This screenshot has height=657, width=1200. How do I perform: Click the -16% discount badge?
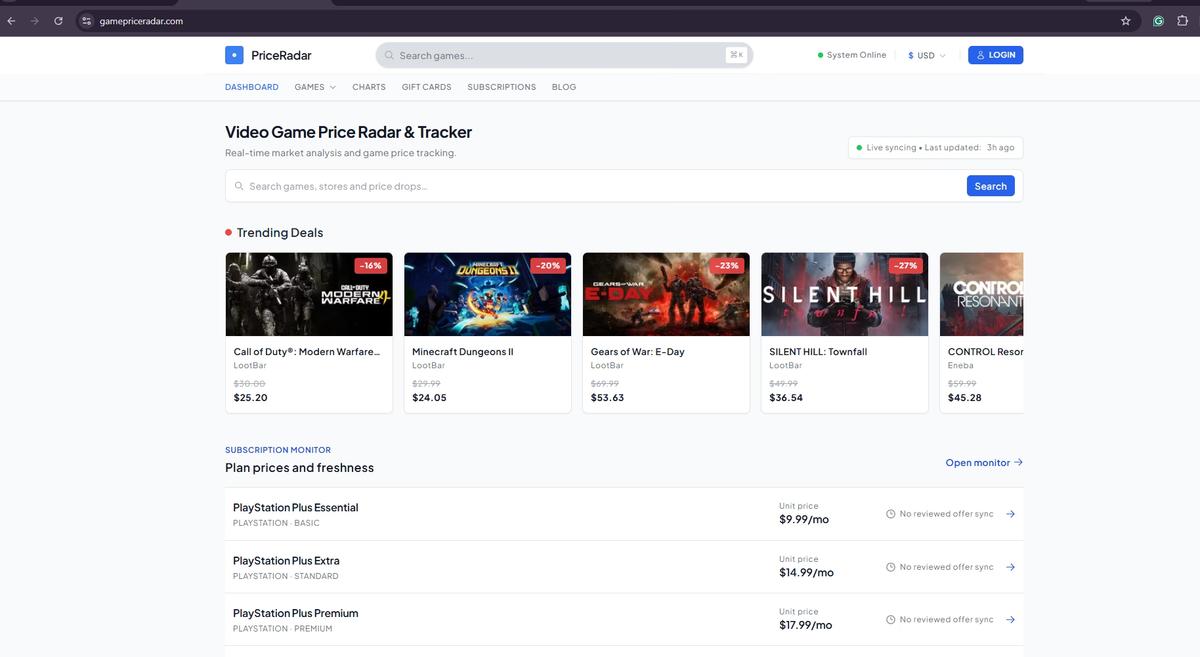[x=372, y=266]
